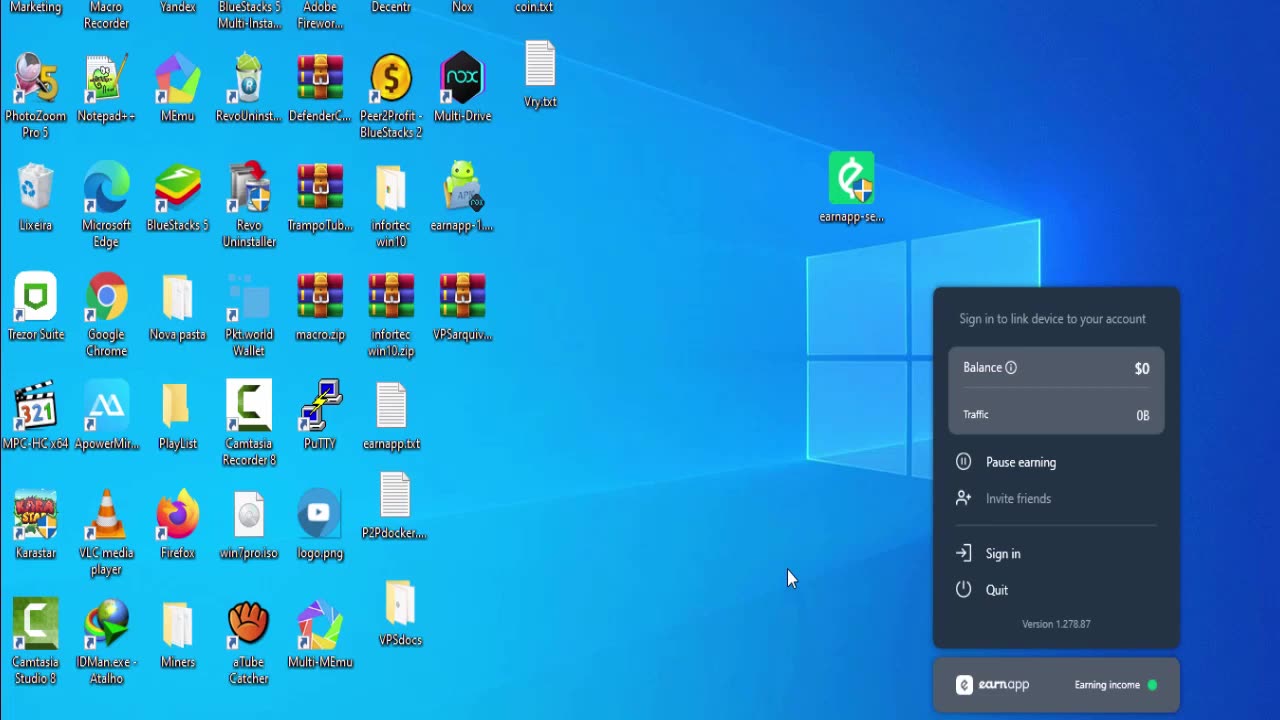
Task: Click the RevoUninst... desktop icon
Action: (249, 88)
